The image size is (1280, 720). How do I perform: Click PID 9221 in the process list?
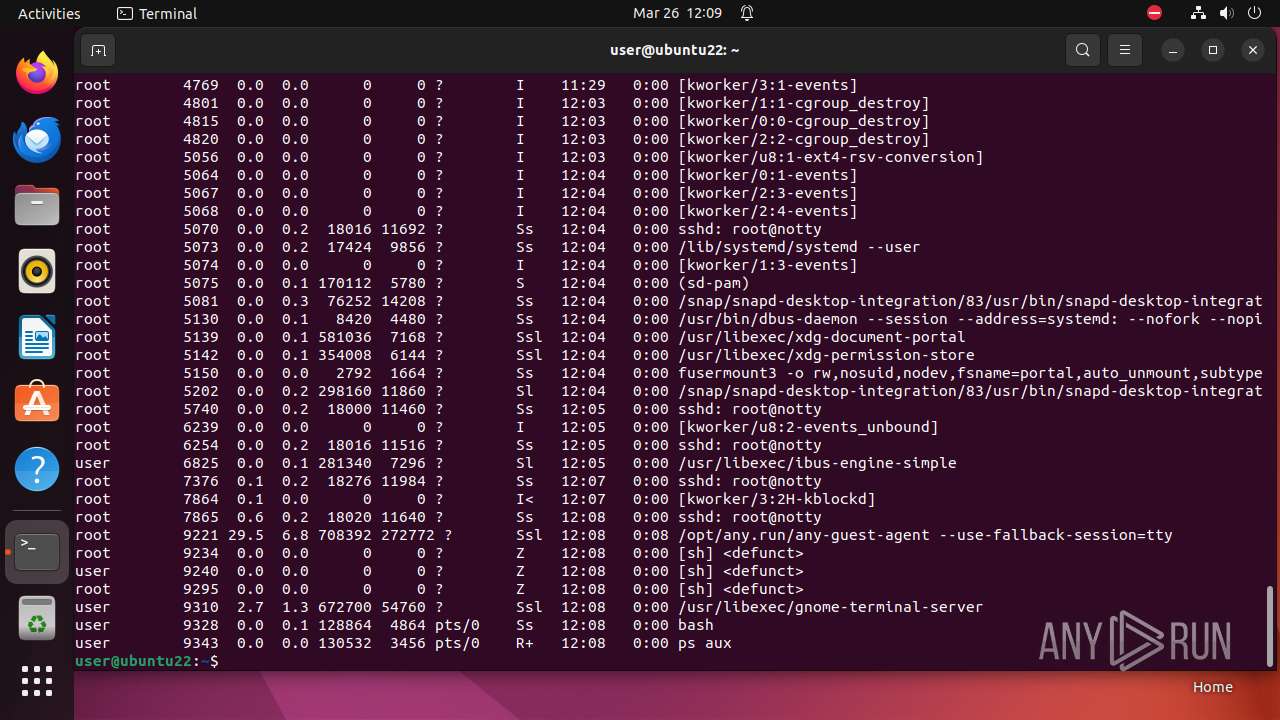pyautogui.click(x=201, y=535)
